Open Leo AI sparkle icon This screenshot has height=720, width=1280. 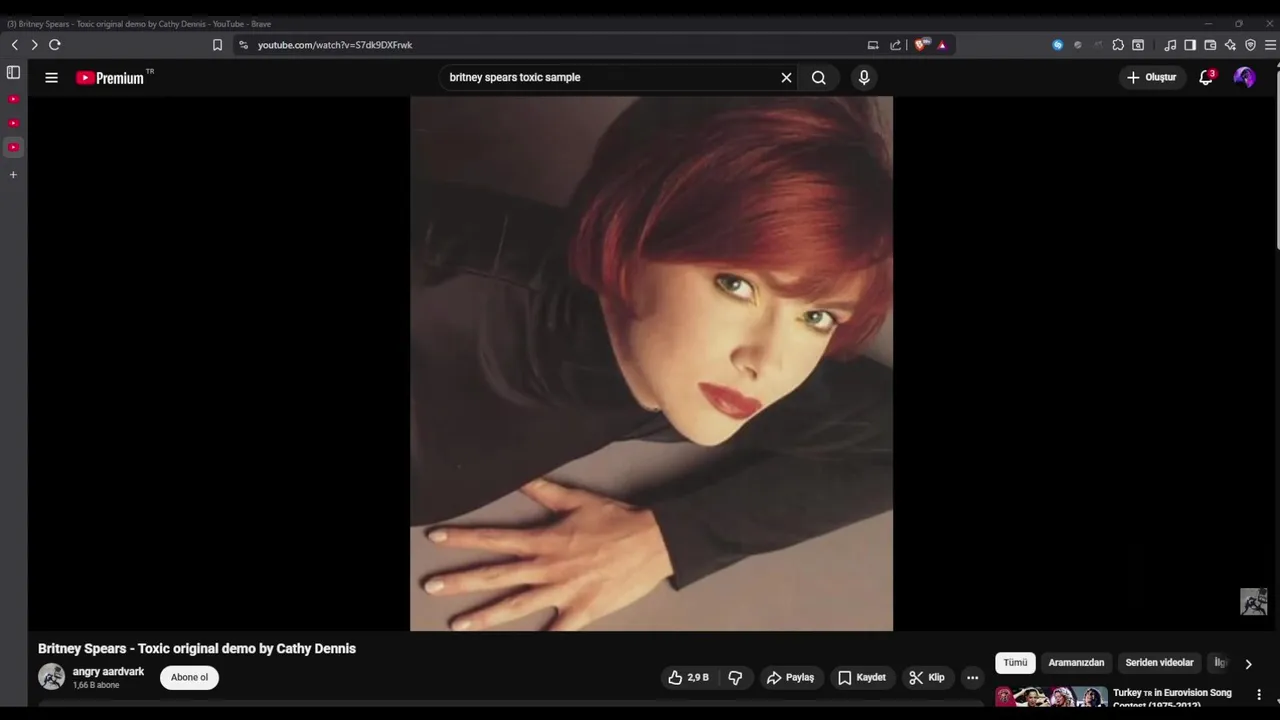click(x=1230, y=45)
